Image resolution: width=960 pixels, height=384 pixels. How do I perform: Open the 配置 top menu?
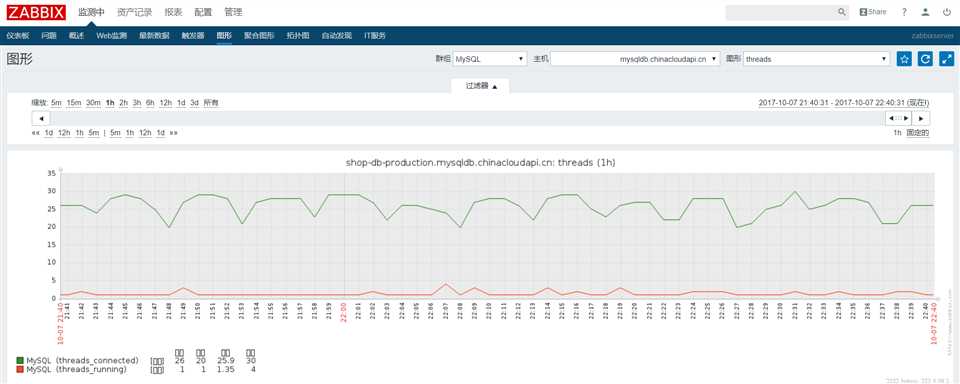[203, 12]
